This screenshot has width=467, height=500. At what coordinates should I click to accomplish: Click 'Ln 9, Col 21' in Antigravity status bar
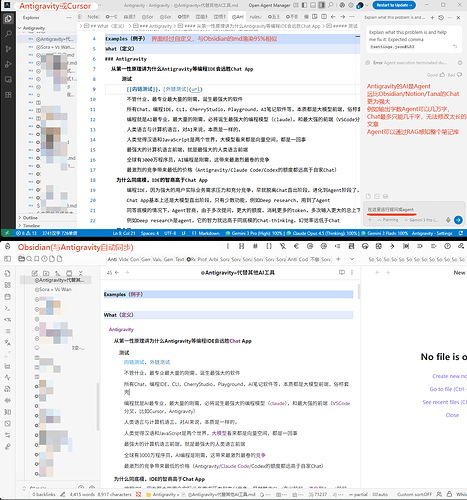(124, 233)
